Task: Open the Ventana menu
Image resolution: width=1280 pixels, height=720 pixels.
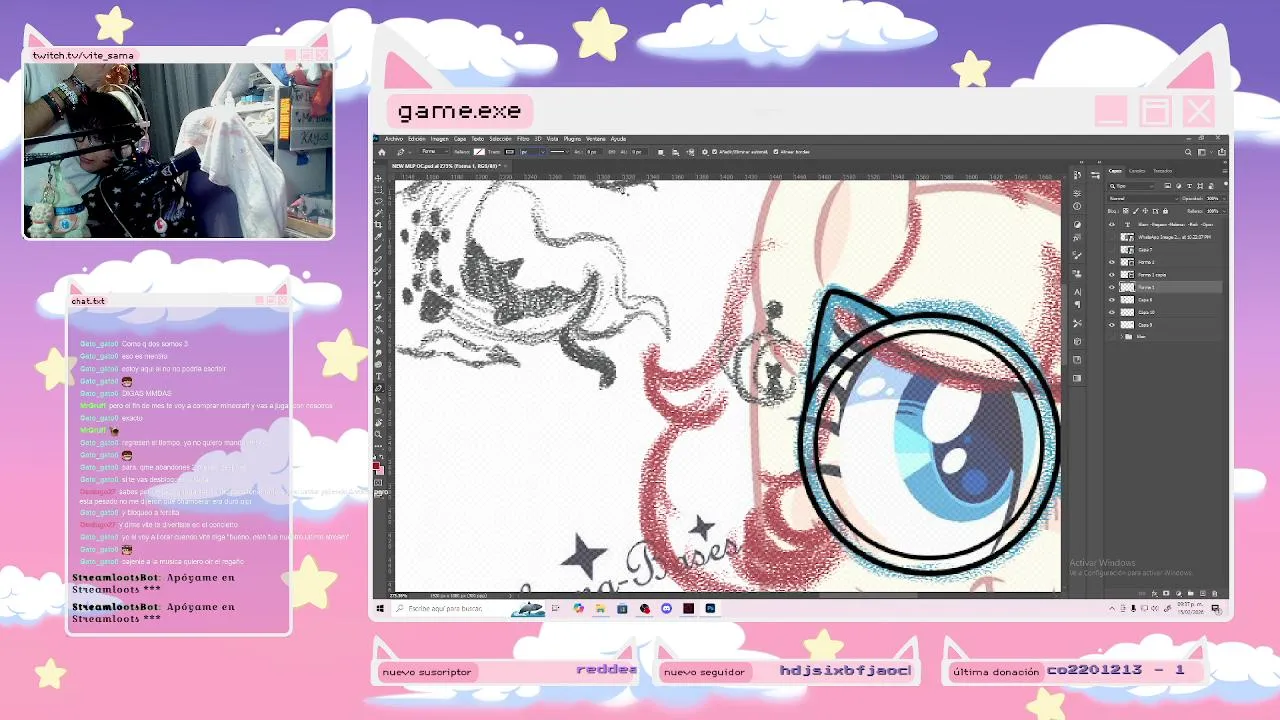Action: tap(595, 139)
